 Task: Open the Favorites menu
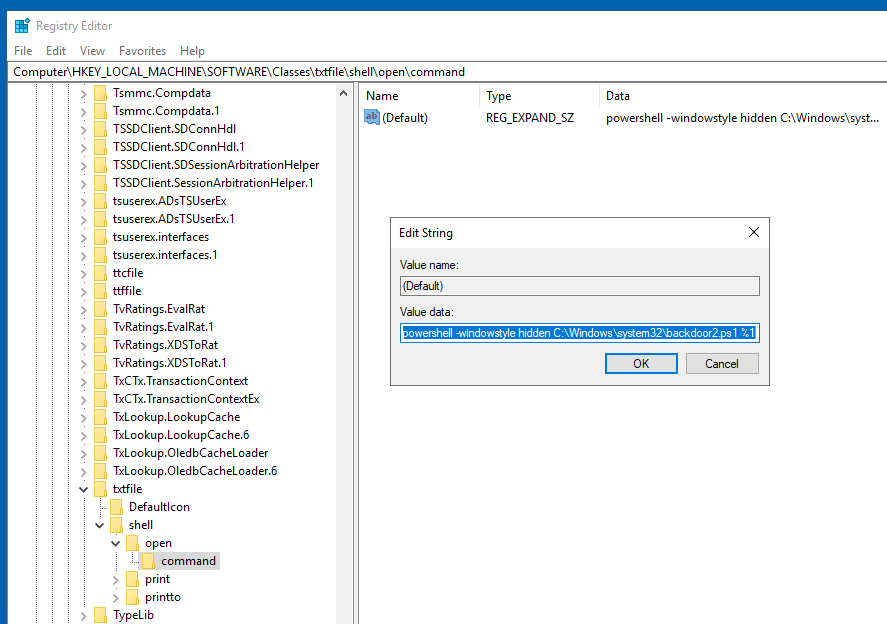point(142,51)
